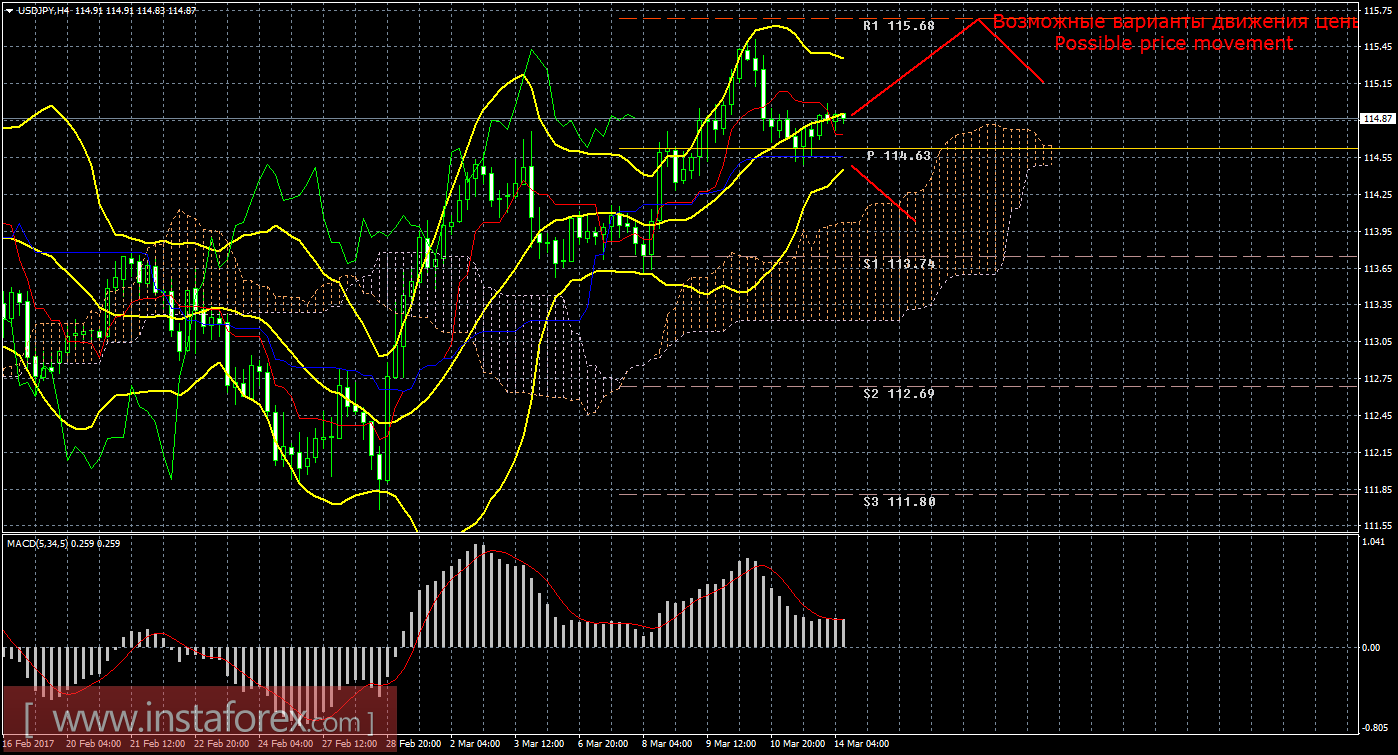Click the USDJPY,H4 chart title text
Image resolution: width=1398 pixels, height=755 pixels.
tap(45, 10)
